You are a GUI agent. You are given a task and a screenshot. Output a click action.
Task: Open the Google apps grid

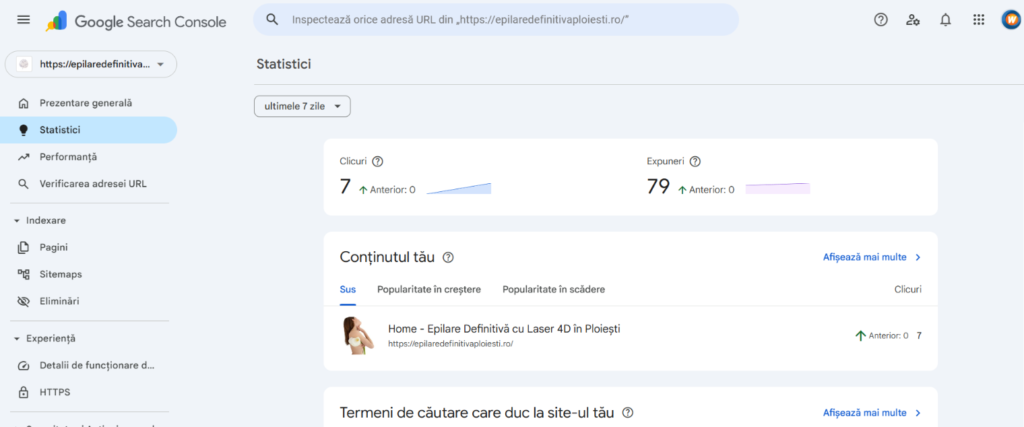(978, 20)
